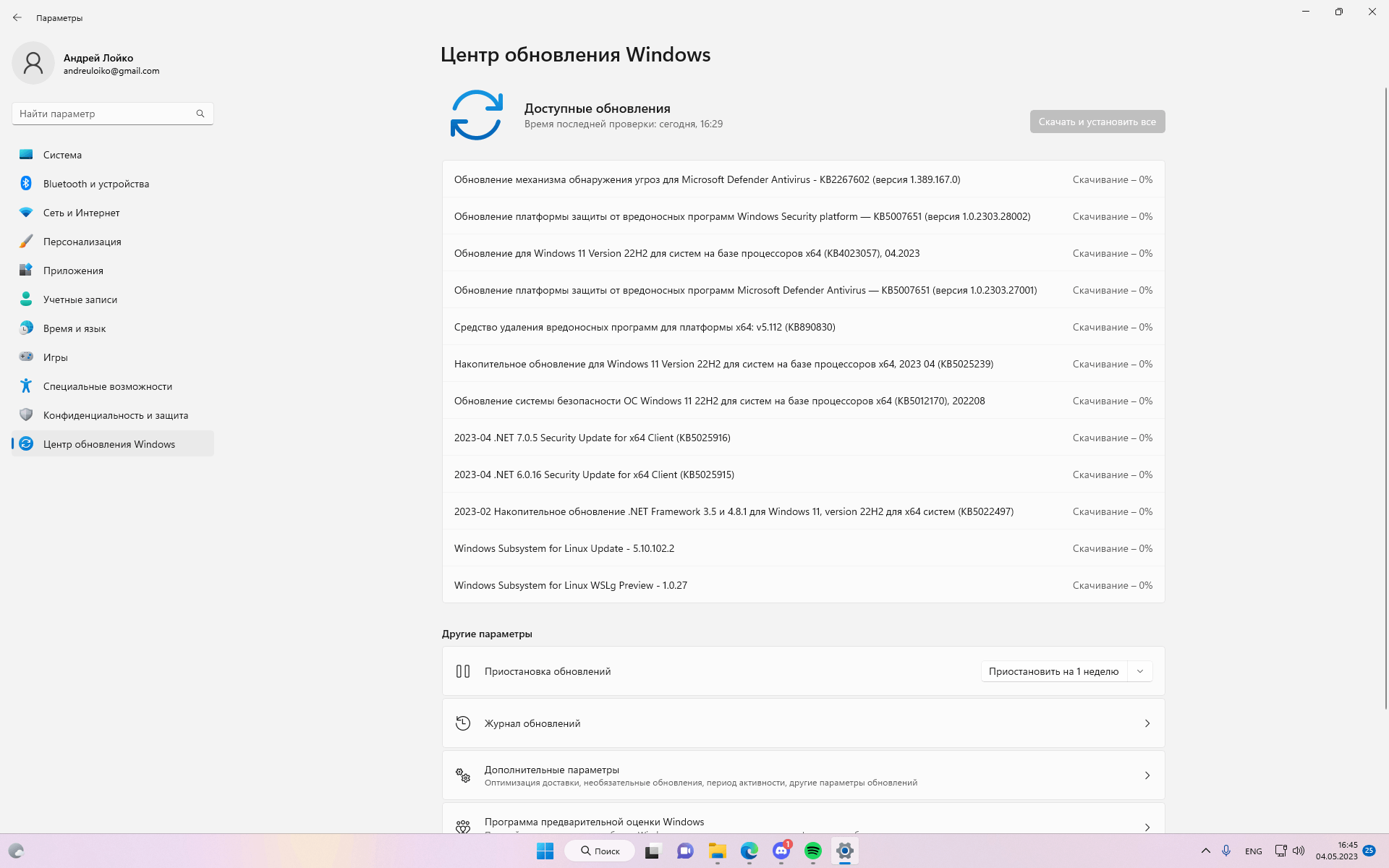Open the Приостановить на 1 неделю dropdown arrow

1140,671
